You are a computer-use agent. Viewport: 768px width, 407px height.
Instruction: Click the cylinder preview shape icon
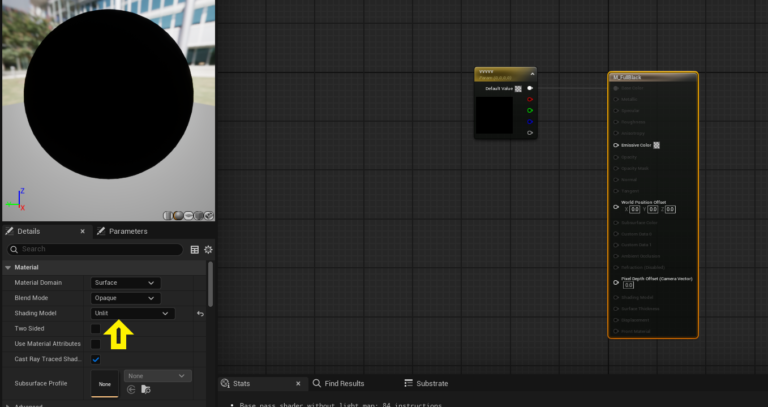pyautogui.click(x=167, y=215)
